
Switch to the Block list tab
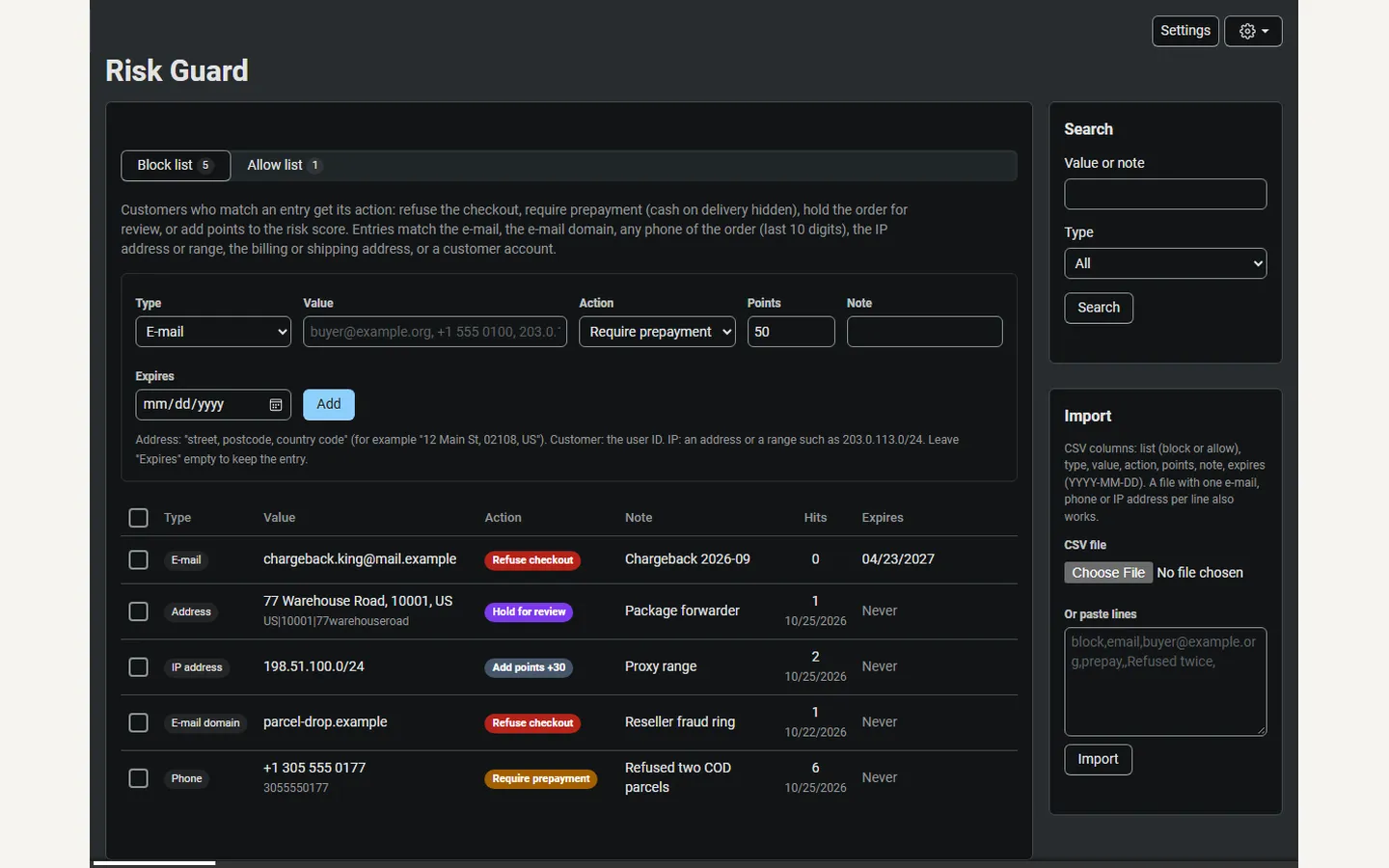176,166
